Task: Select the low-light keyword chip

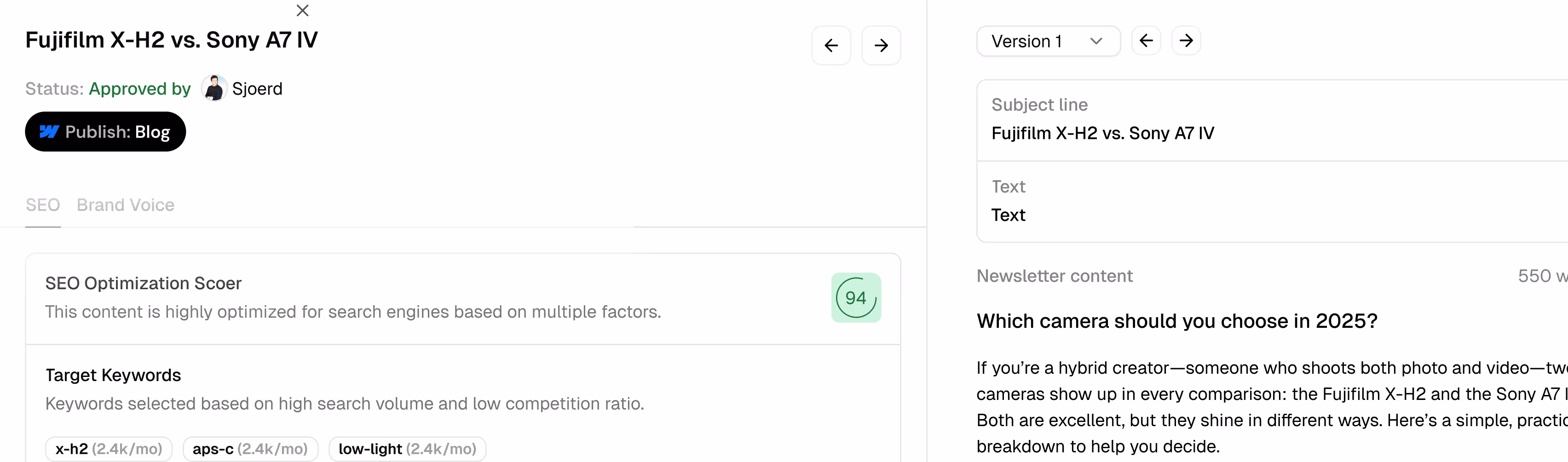Action: click(407, 449)
